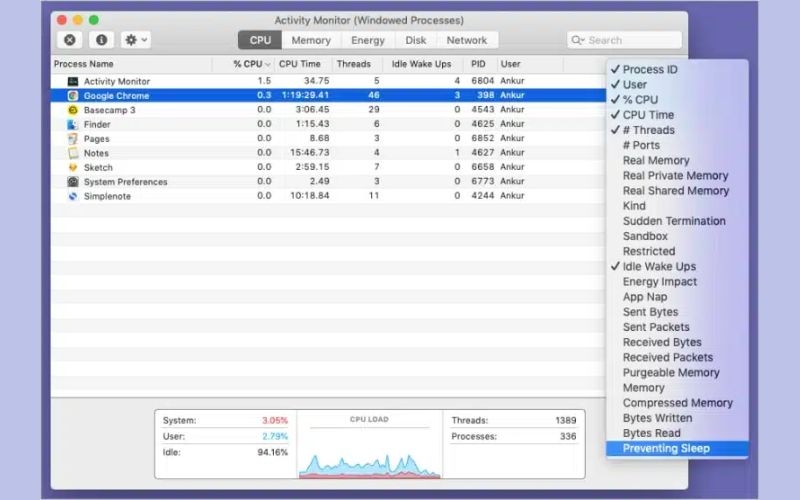Click the Google Chrome app icon
The width and height of the screenshot is (800, 500).
click(73, 95)
